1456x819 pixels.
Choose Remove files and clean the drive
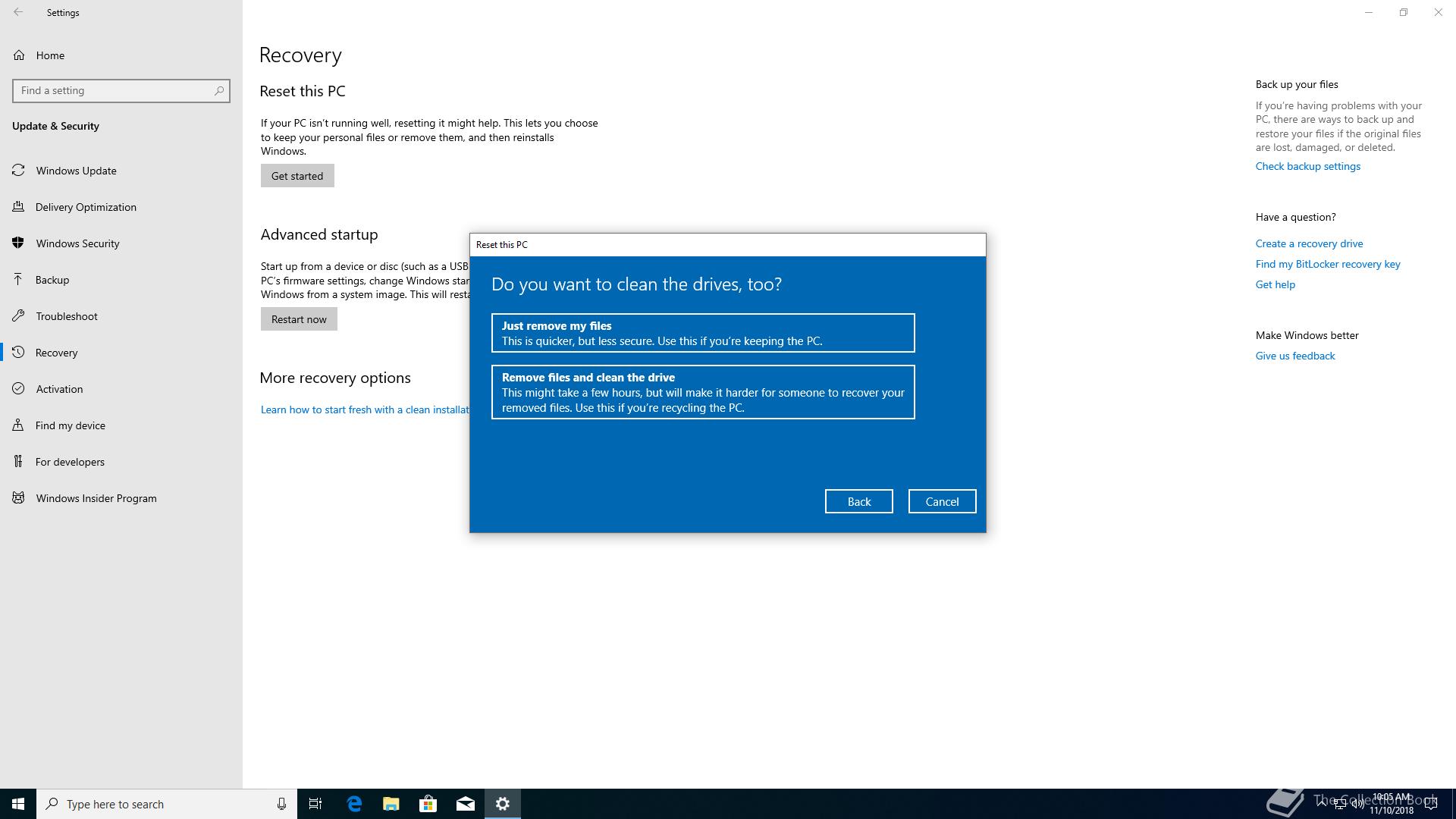703,392
